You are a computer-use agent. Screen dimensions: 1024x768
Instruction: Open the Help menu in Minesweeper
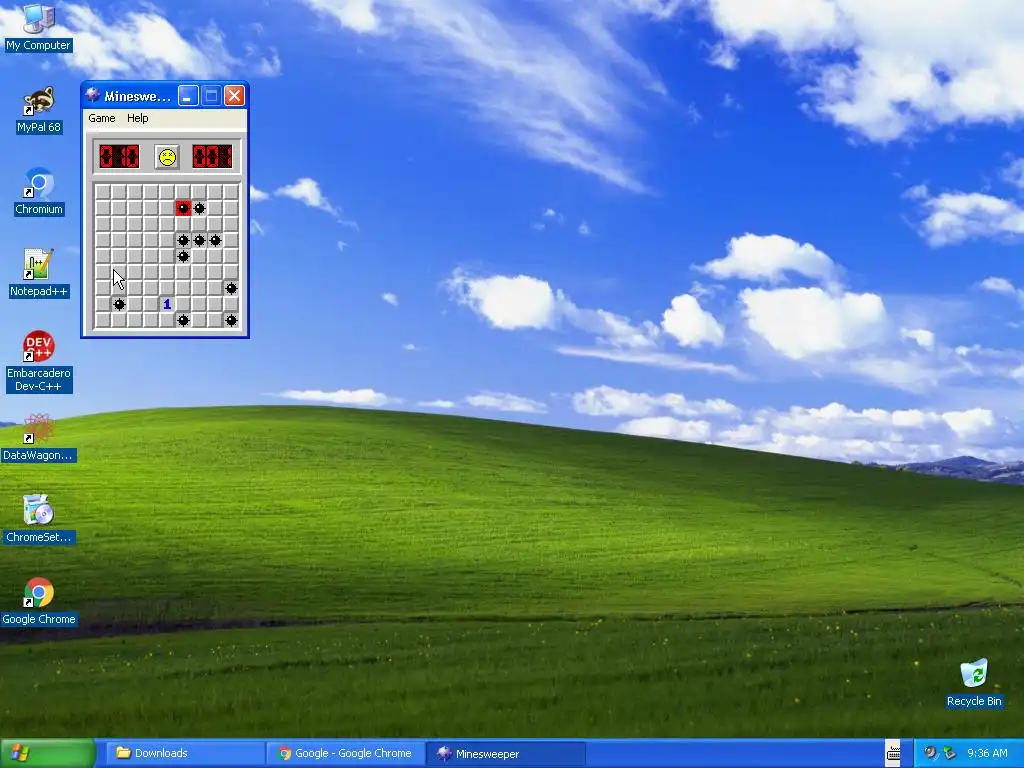[x=137, y=118]
